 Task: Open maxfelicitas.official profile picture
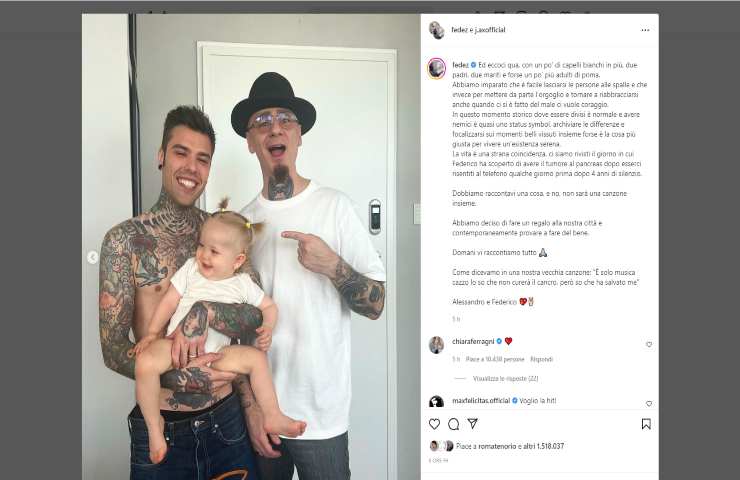pos(436,402)
